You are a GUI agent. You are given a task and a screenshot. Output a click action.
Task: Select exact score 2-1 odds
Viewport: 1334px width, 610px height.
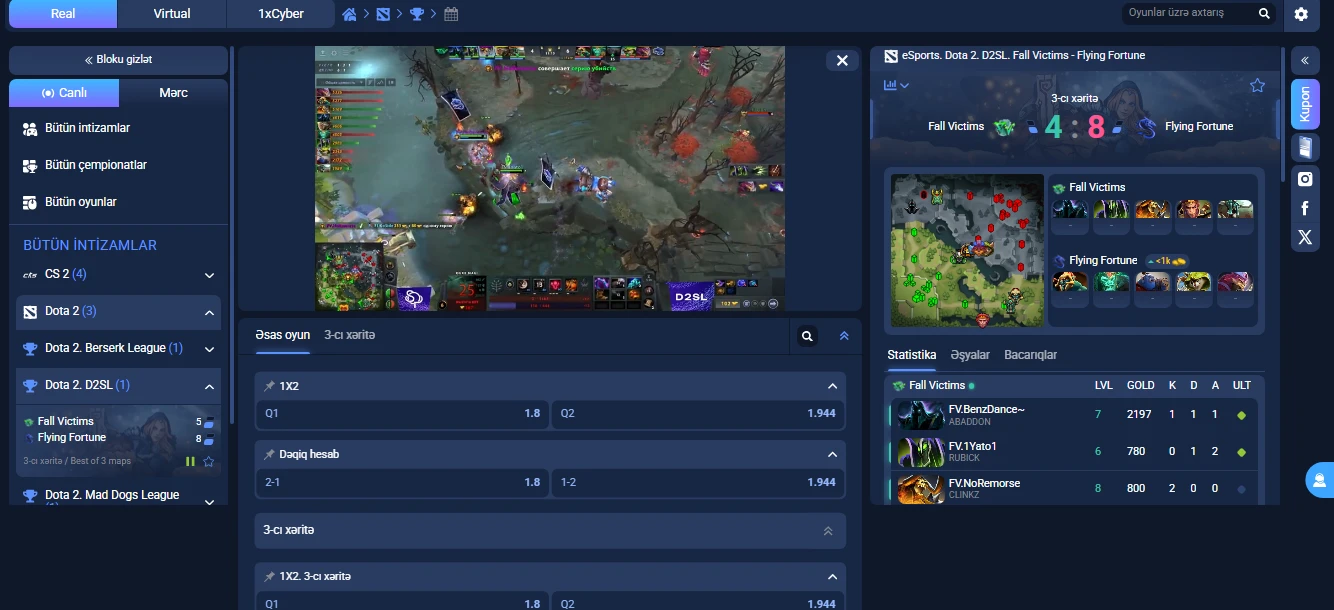pyautogui.click(x=402, y=482)
